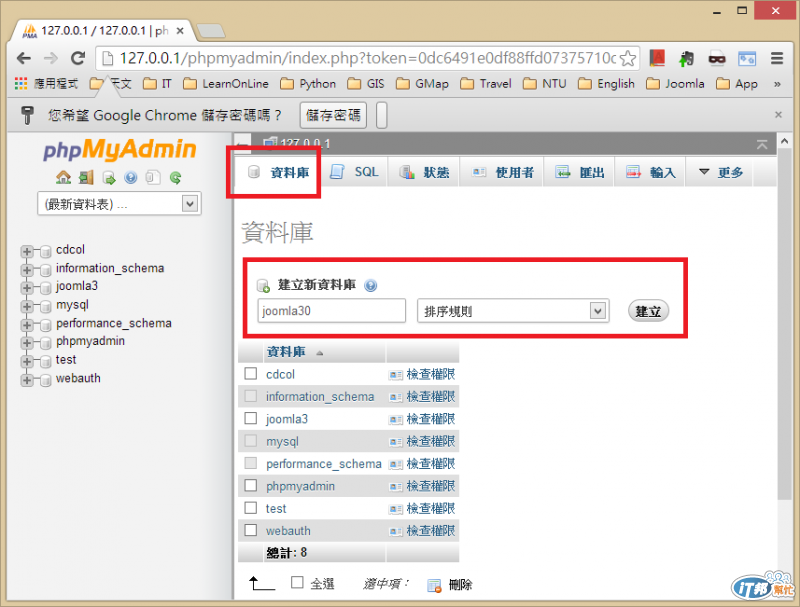Switch to the SQL tab
The height and width of the screenshot is (607, 800).
(x=354, y=172)
